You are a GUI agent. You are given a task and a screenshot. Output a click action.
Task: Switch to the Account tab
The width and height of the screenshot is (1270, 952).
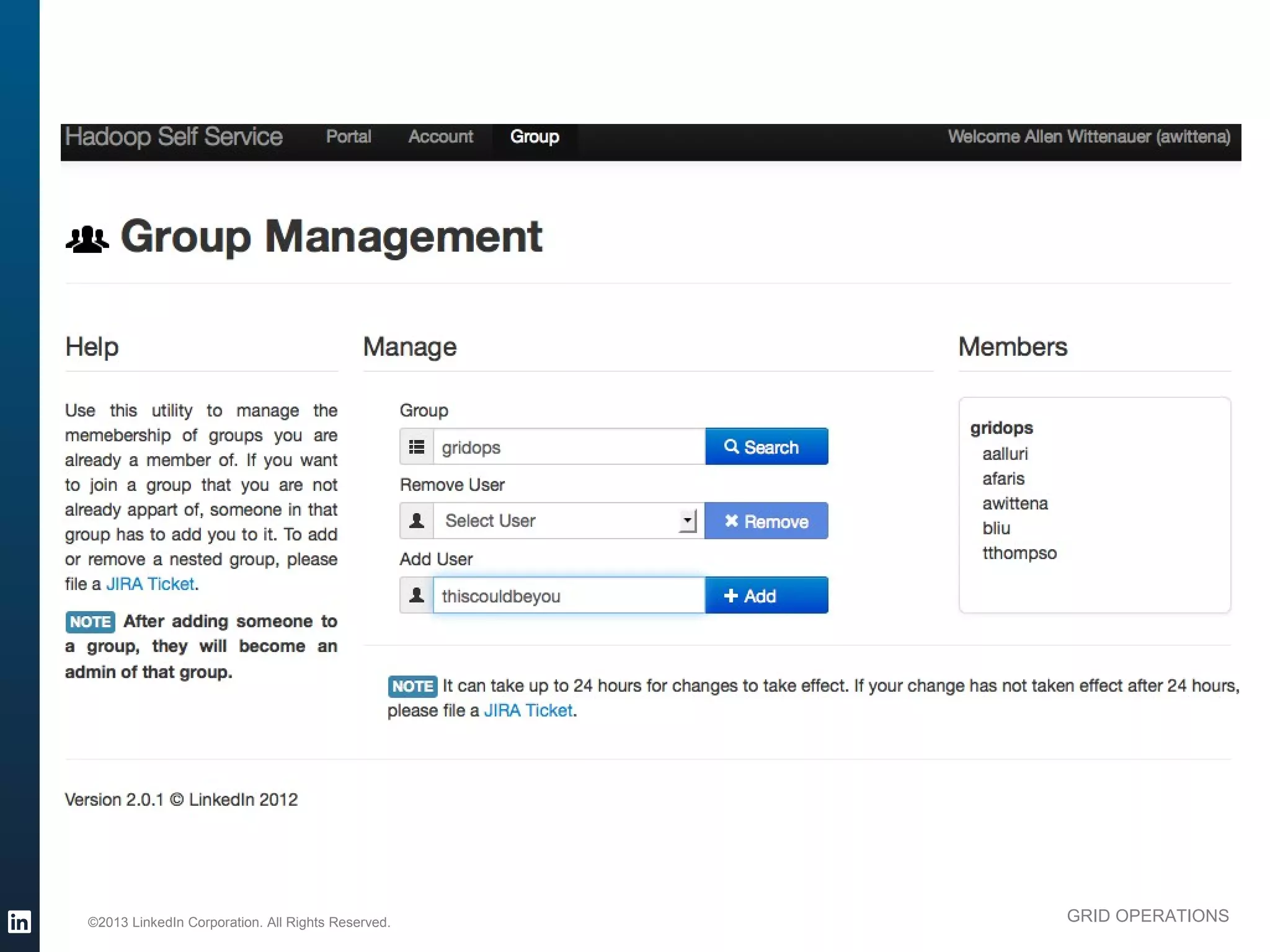tap(440, 136)
